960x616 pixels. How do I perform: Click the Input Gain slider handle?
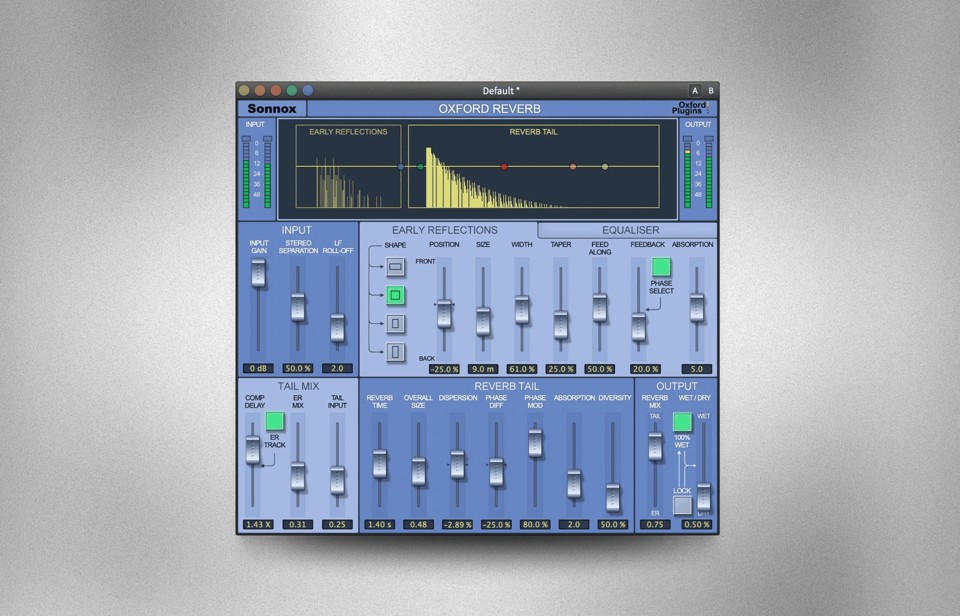[x=258, y=273]
